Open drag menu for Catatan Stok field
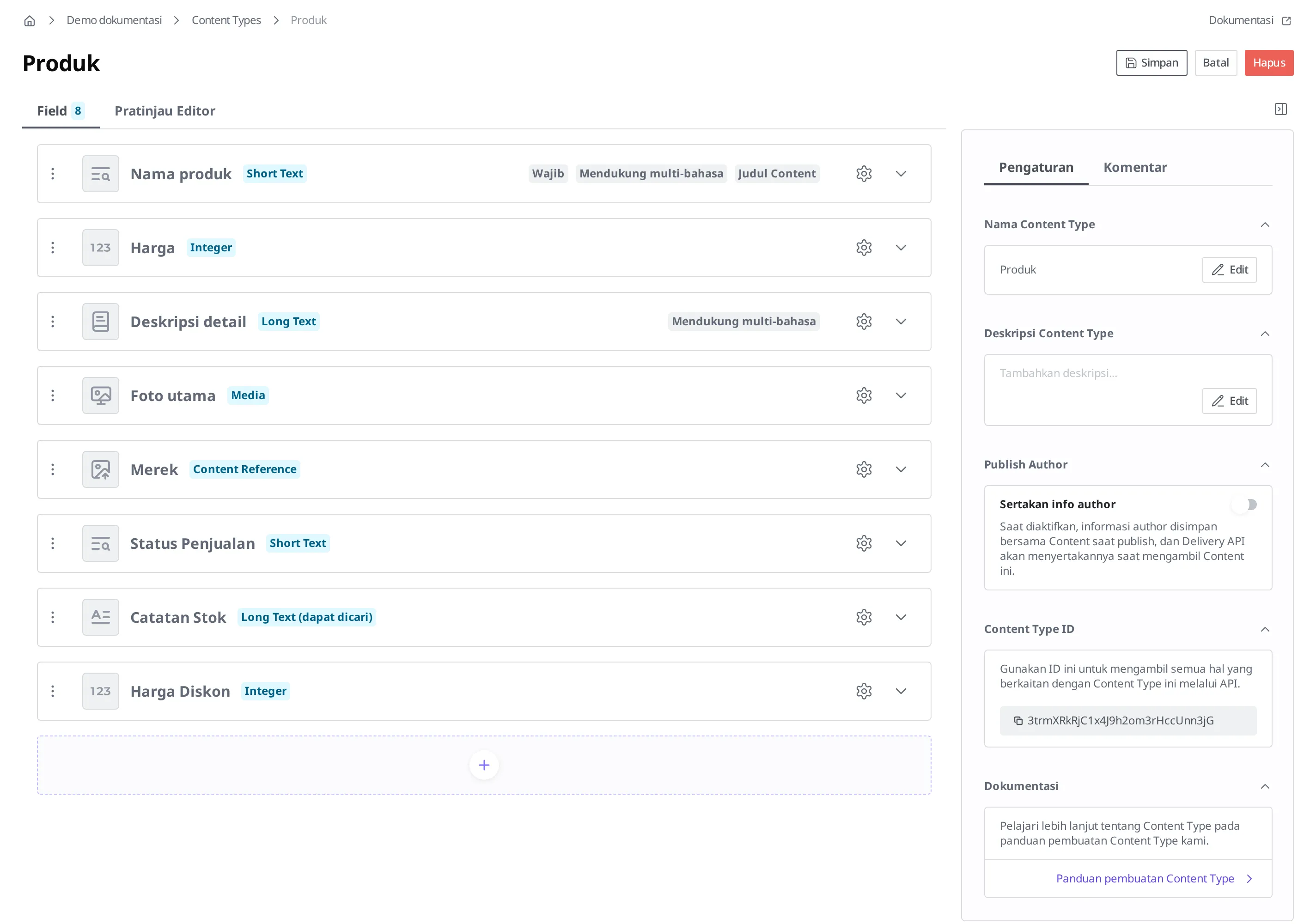Viewport: 1316px width, 924px height. coord(53,617)
